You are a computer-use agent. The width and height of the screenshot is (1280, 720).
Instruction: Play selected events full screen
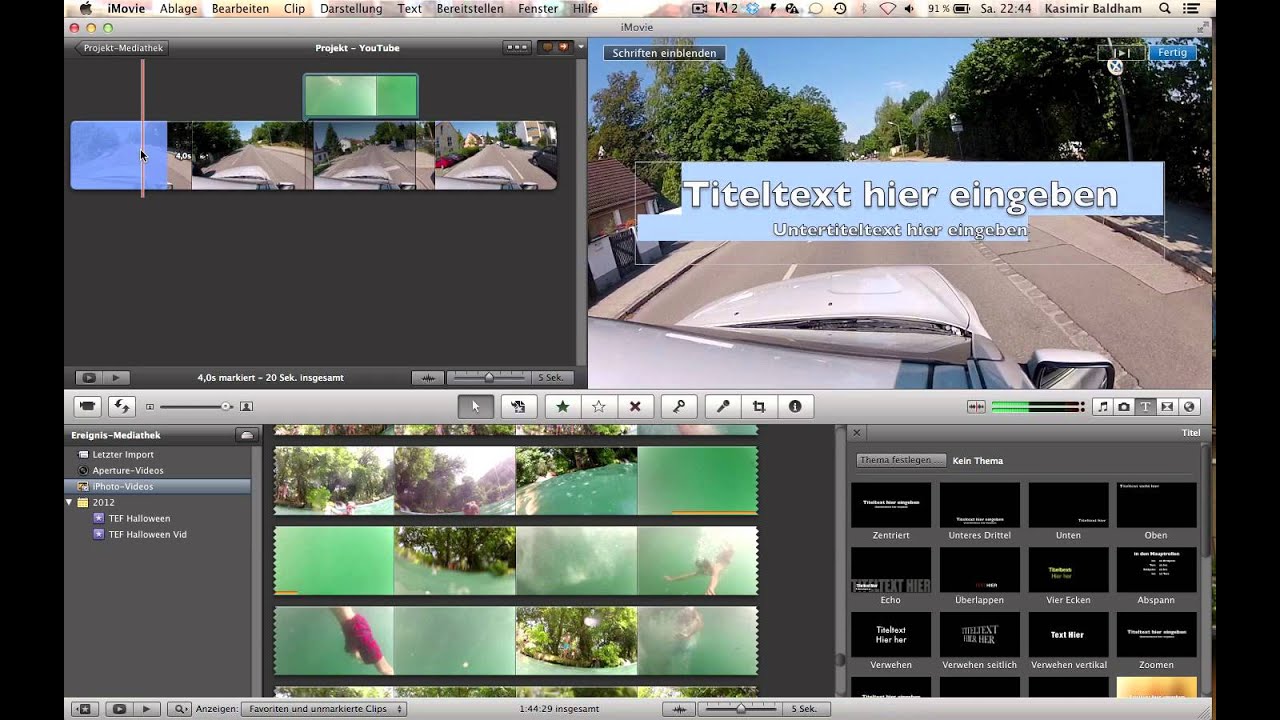[x=119, y=709]
